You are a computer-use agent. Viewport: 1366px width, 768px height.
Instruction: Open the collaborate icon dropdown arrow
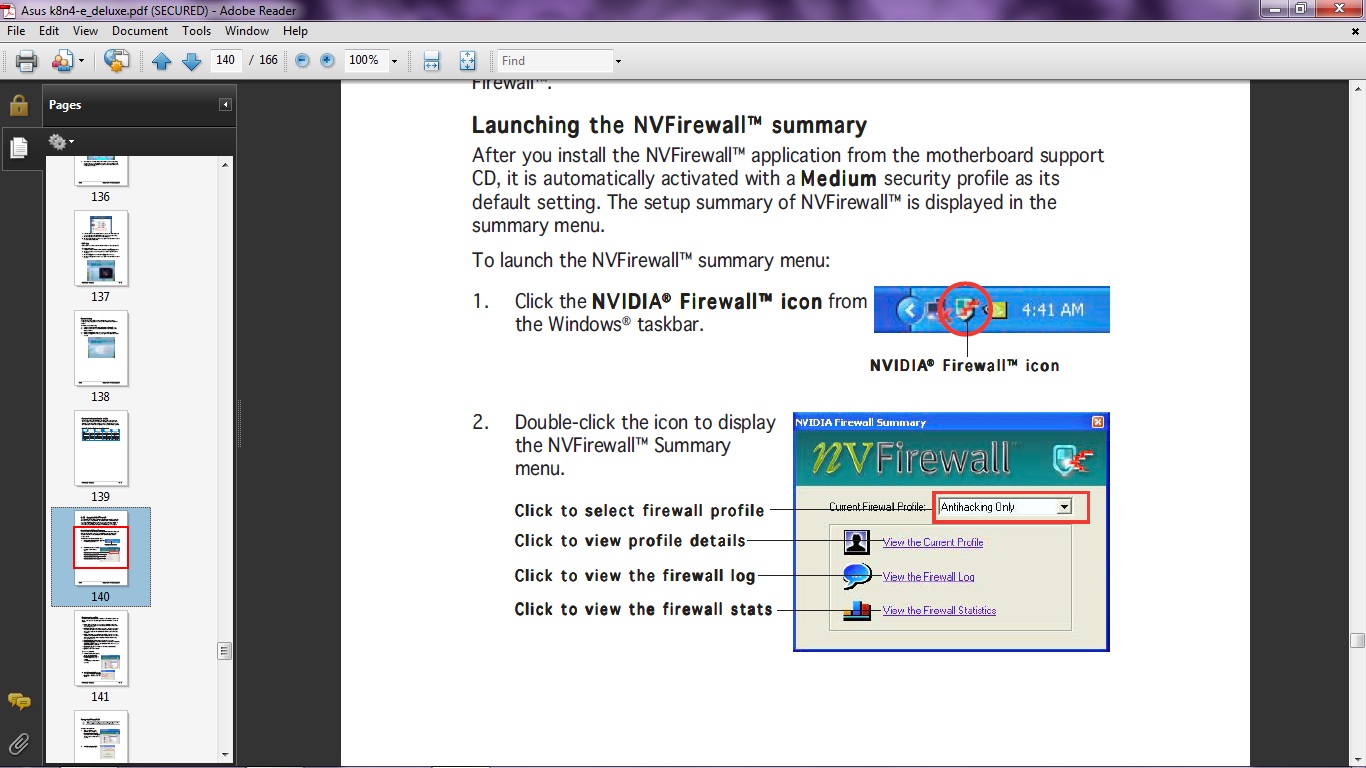coord(81,61)
